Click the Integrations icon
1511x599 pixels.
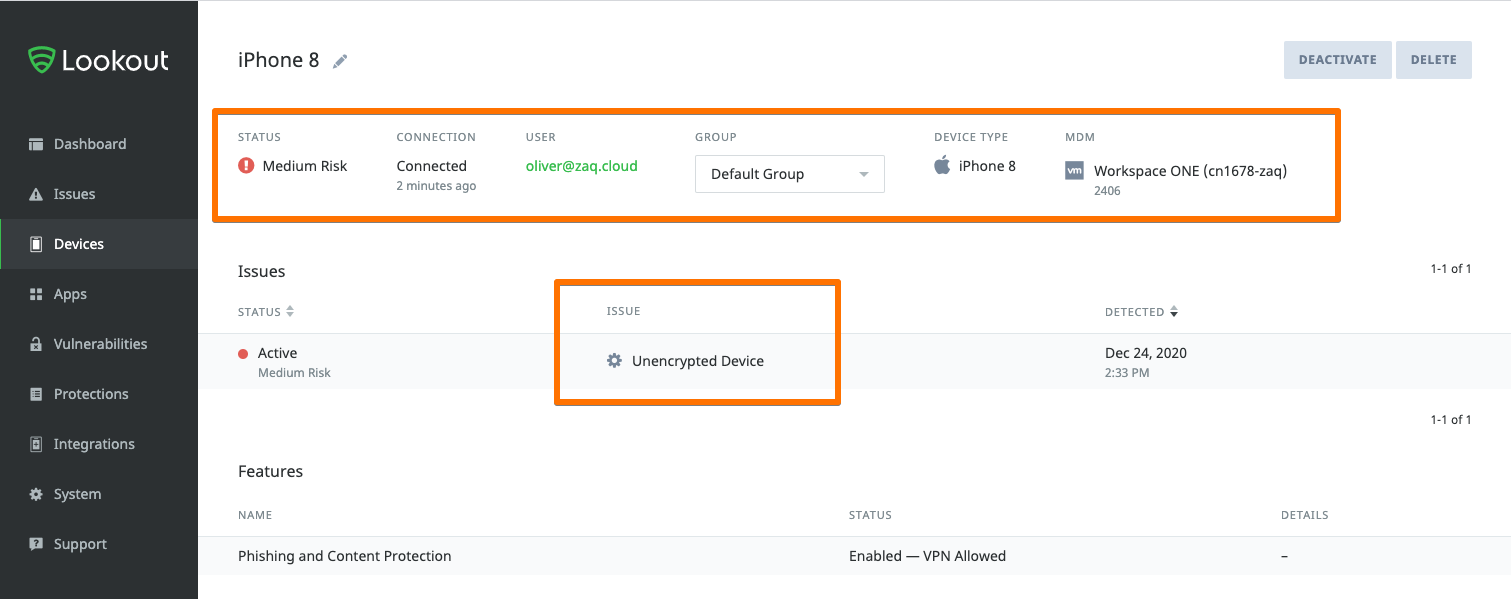[36, 444]
